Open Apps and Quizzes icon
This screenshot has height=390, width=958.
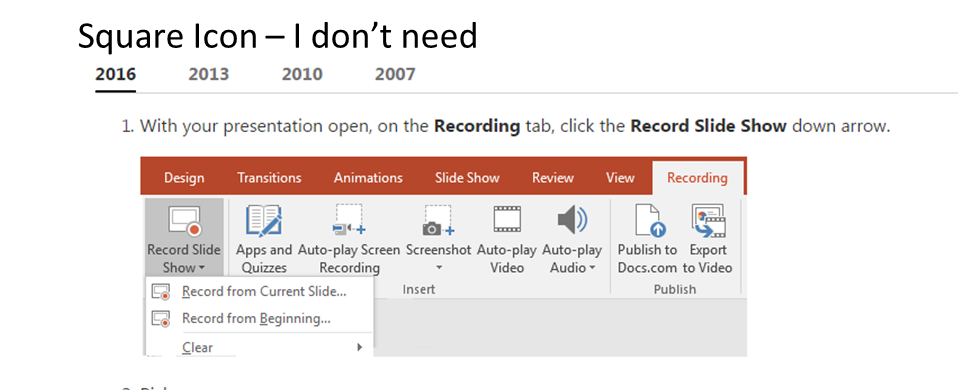[x=264, y=221]
